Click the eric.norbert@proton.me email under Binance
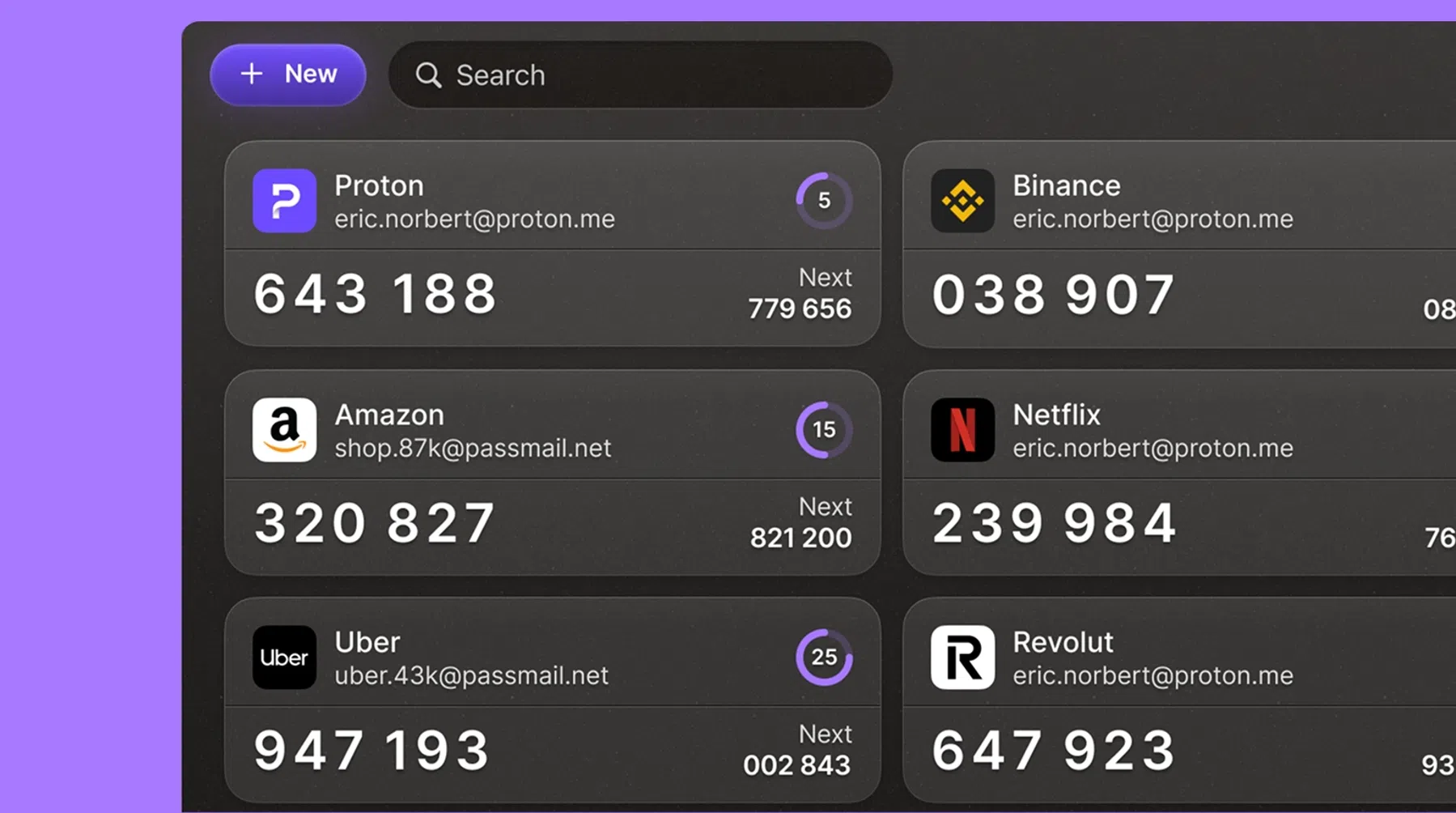 click(x=1152, y=219)
